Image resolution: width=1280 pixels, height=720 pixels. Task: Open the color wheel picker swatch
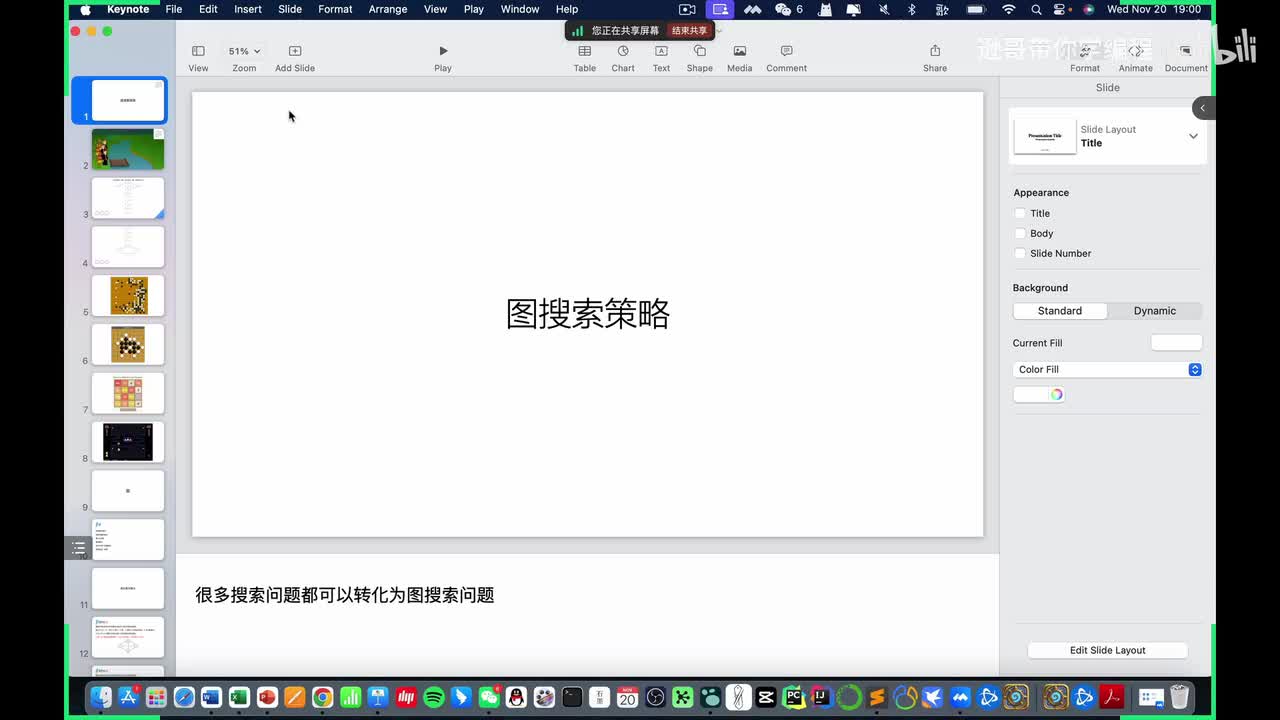coord(1056,394)
